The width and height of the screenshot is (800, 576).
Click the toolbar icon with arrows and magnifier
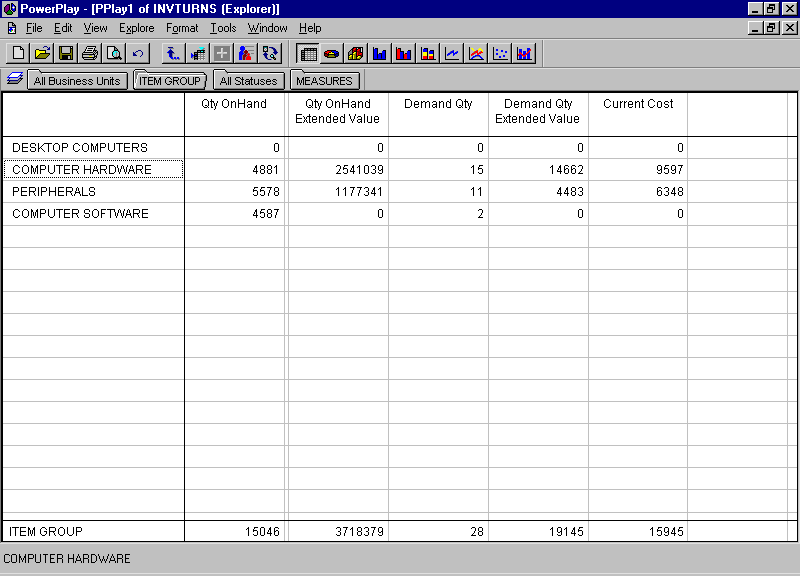click(269, 53)
